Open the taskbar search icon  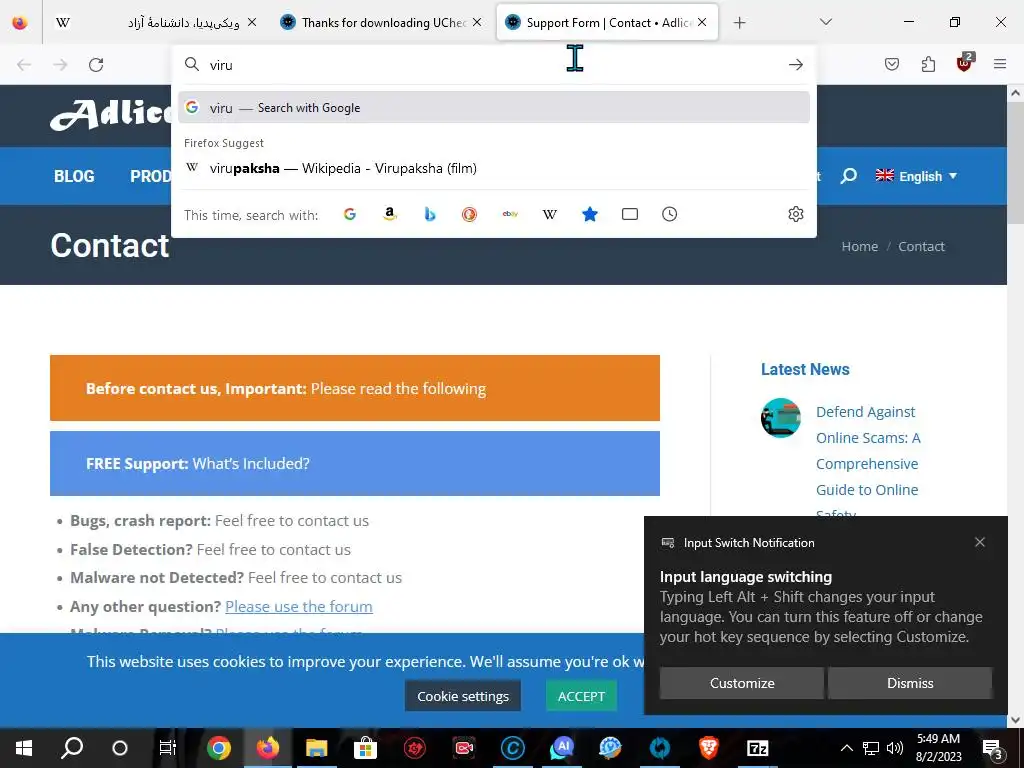(72, 748)
